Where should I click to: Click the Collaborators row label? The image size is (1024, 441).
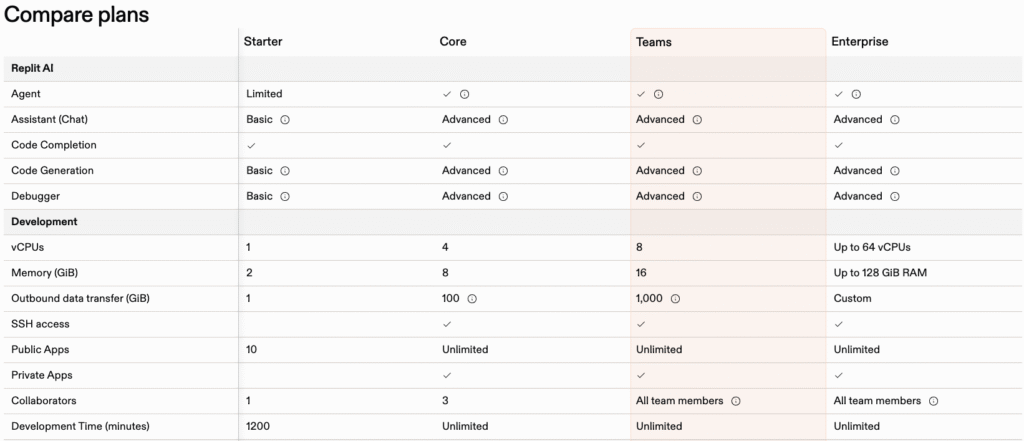click(x=43, y=400)
